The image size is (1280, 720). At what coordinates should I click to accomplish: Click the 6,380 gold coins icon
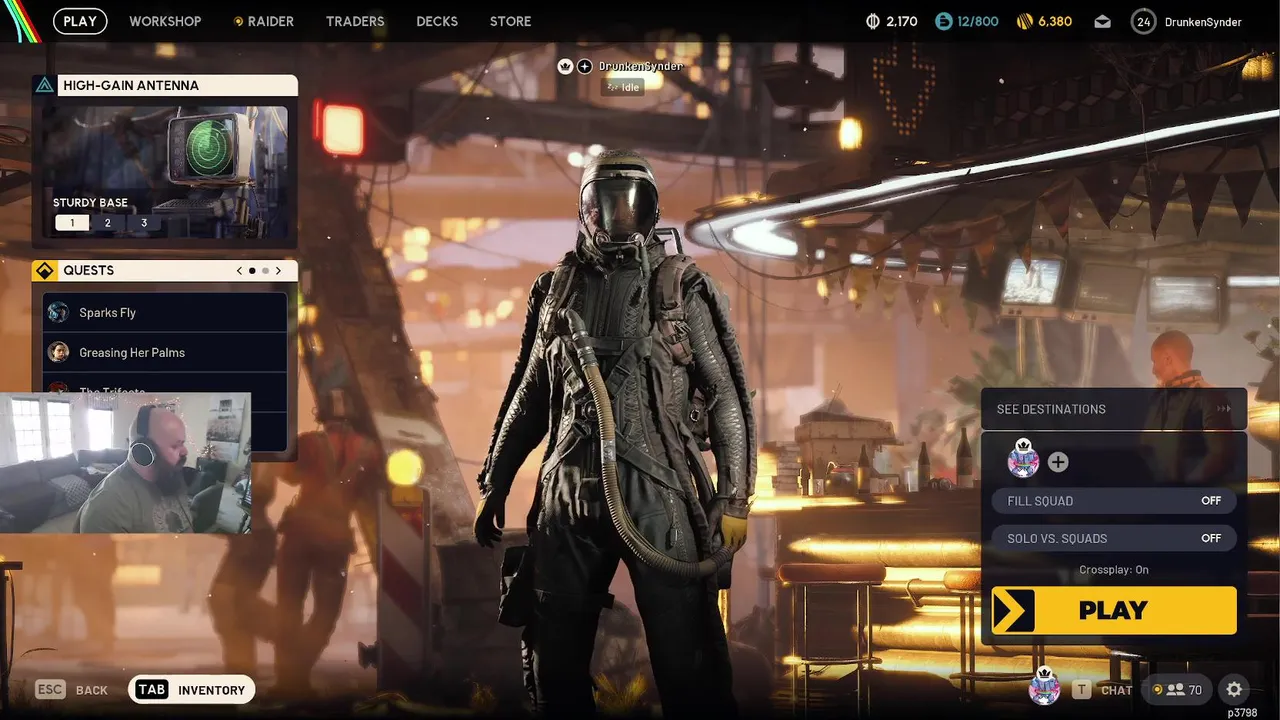pos(1024,21)
